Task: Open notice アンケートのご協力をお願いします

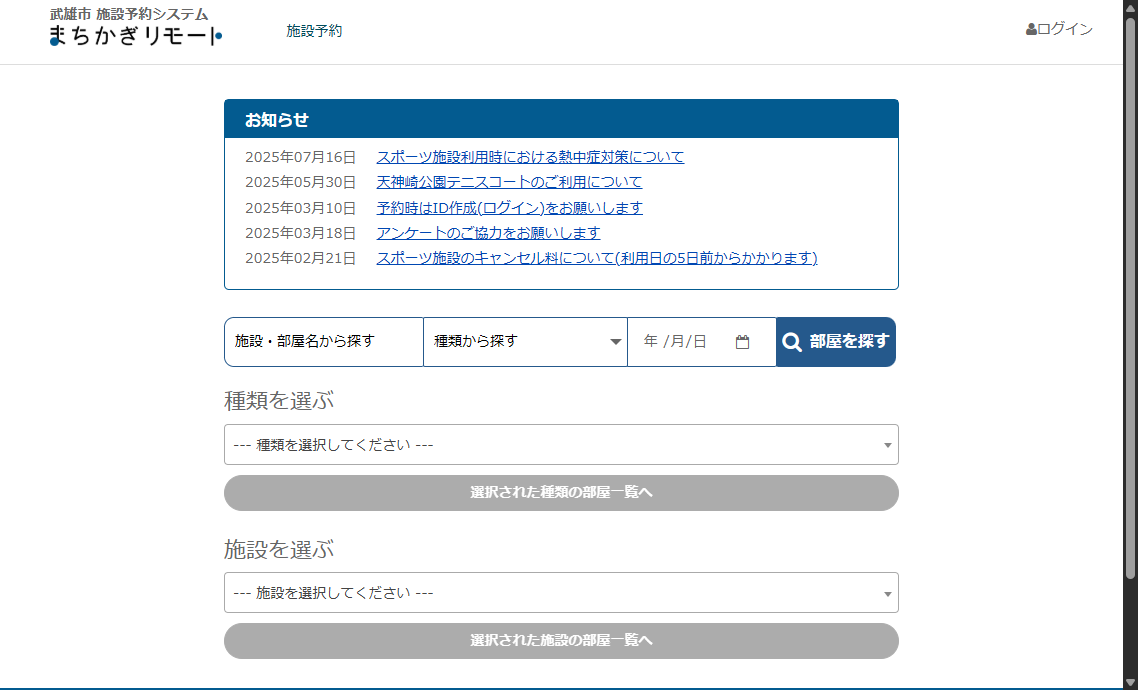Action: pyautogui.click(x=488, y=233)
